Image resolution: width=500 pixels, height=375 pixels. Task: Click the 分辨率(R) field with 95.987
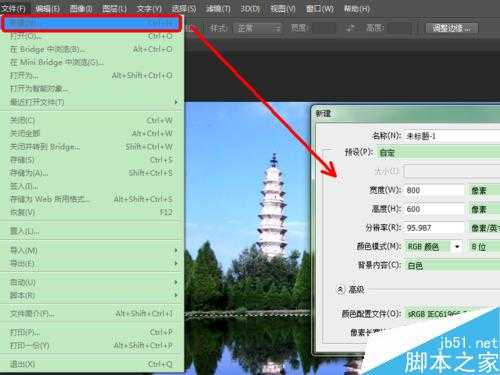coord(434,228)
